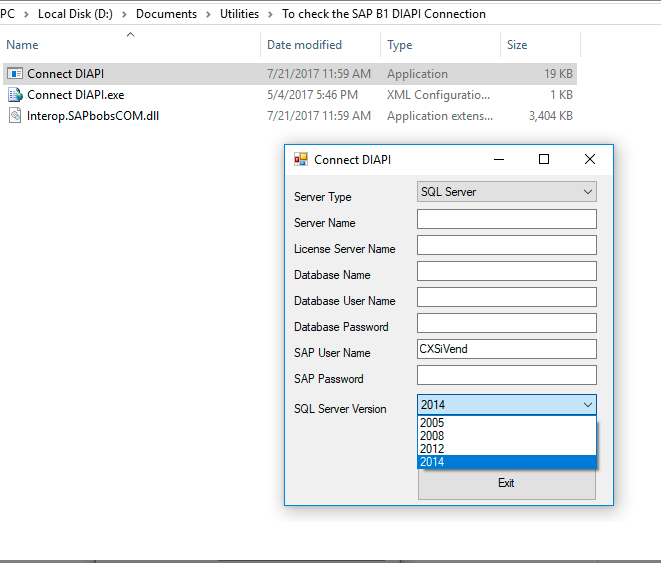Focus the SAP Password field
This screenshot has height=563, width=661.
click(x=507, y=375)
